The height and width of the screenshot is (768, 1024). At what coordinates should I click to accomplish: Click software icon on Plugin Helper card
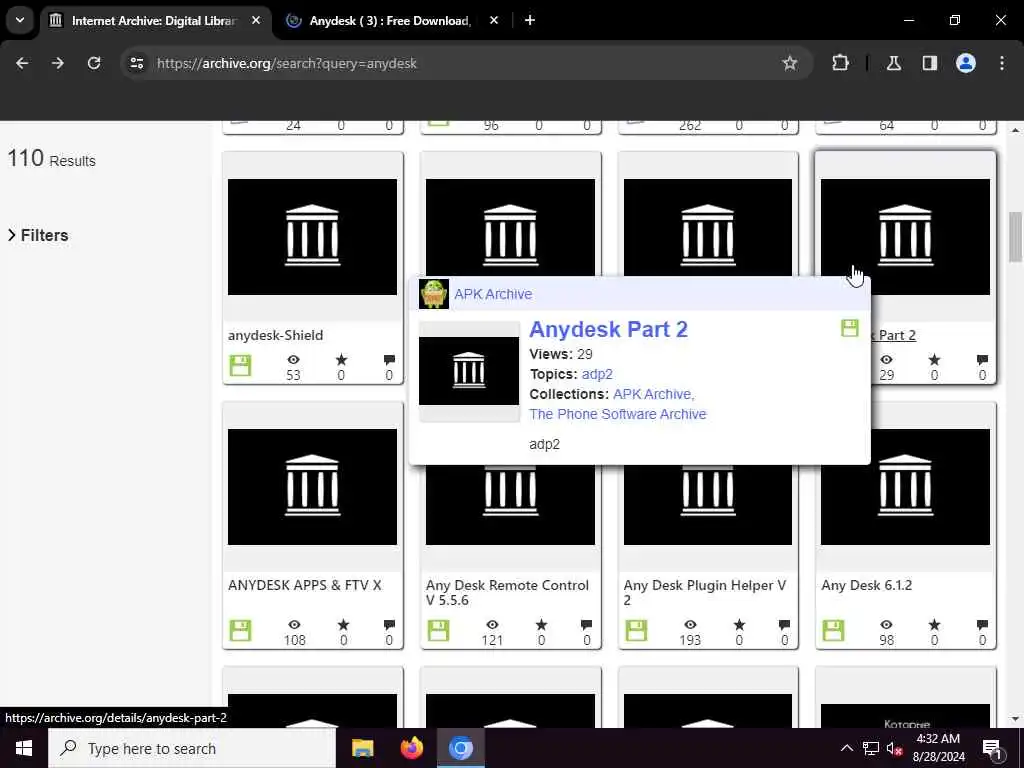coord(635,630)
